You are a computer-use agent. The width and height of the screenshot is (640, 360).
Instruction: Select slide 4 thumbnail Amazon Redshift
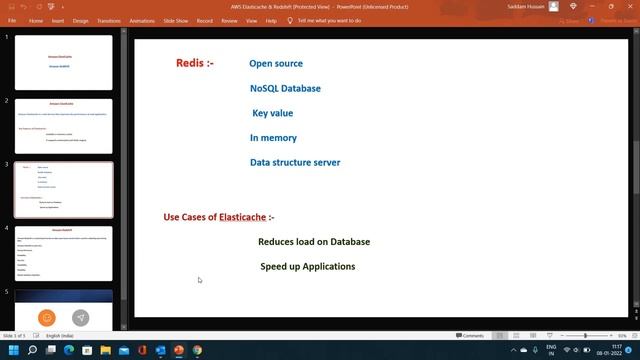pos(64,253)
